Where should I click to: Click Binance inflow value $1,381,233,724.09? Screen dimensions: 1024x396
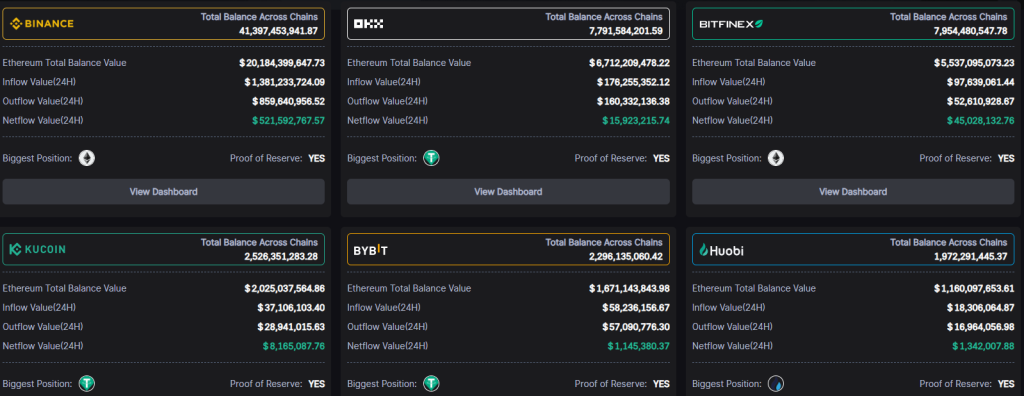point(284,82)
